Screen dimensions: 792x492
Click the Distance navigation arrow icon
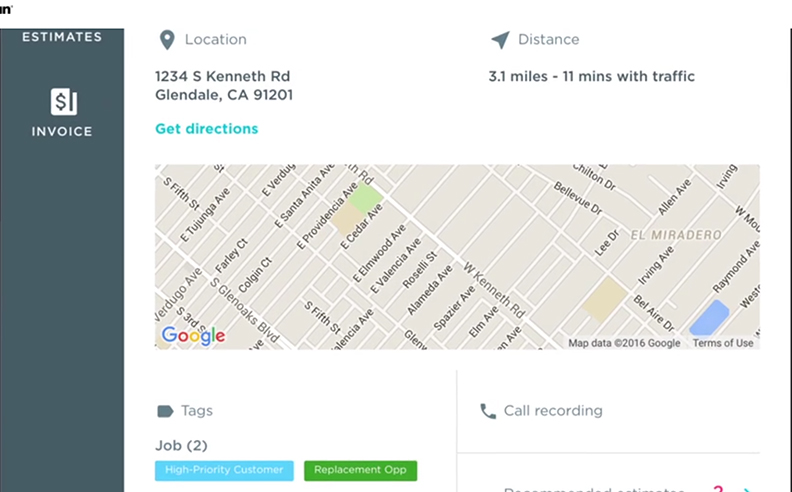point(500,40)
